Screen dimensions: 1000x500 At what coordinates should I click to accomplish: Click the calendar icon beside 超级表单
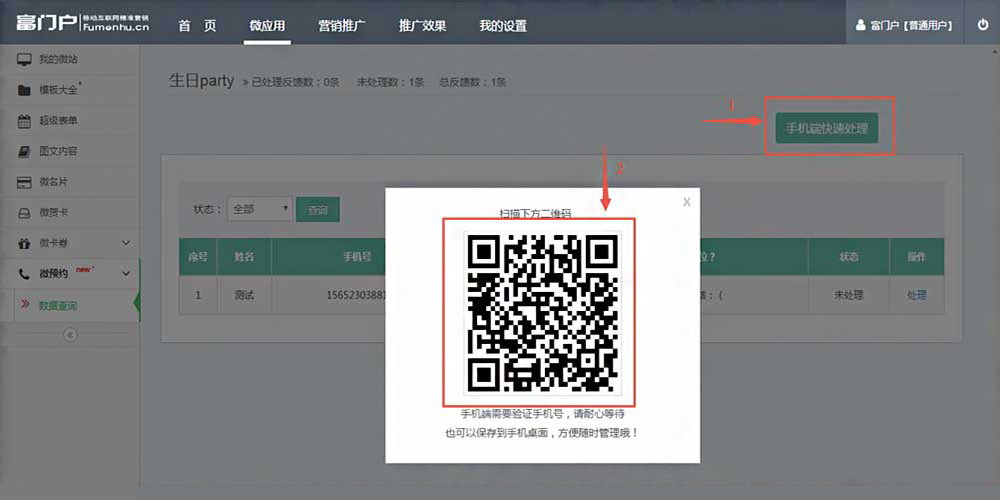tap(24, 121)
